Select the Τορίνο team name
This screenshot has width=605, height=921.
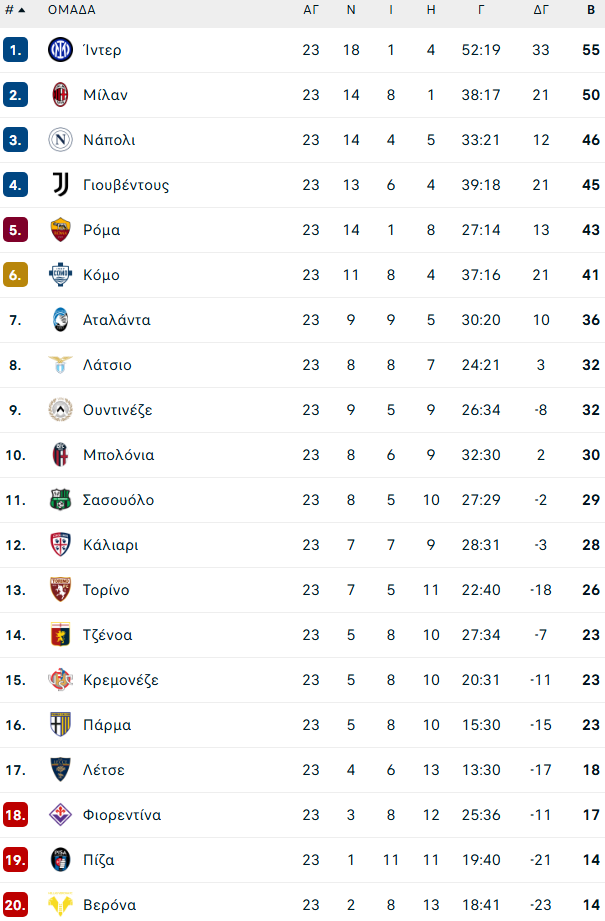click(x=106, y=590)
